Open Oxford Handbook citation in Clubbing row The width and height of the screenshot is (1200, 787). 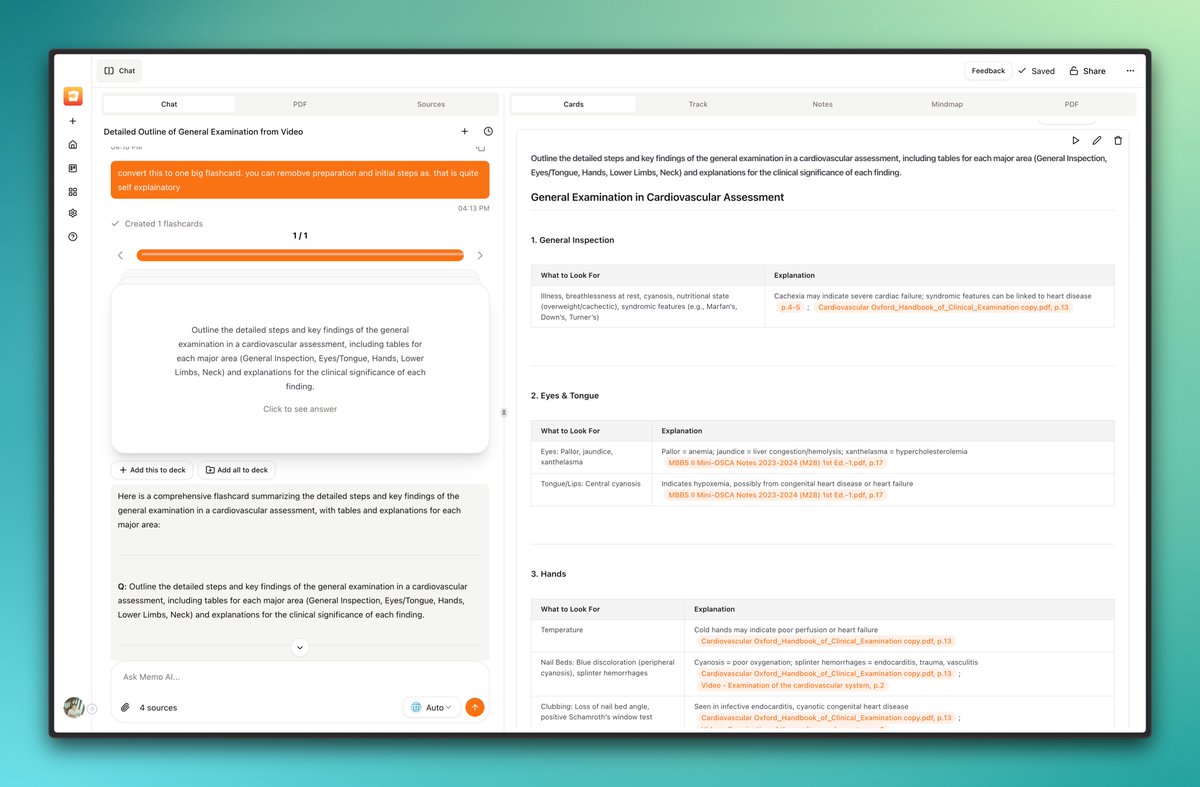pos(826,718)
